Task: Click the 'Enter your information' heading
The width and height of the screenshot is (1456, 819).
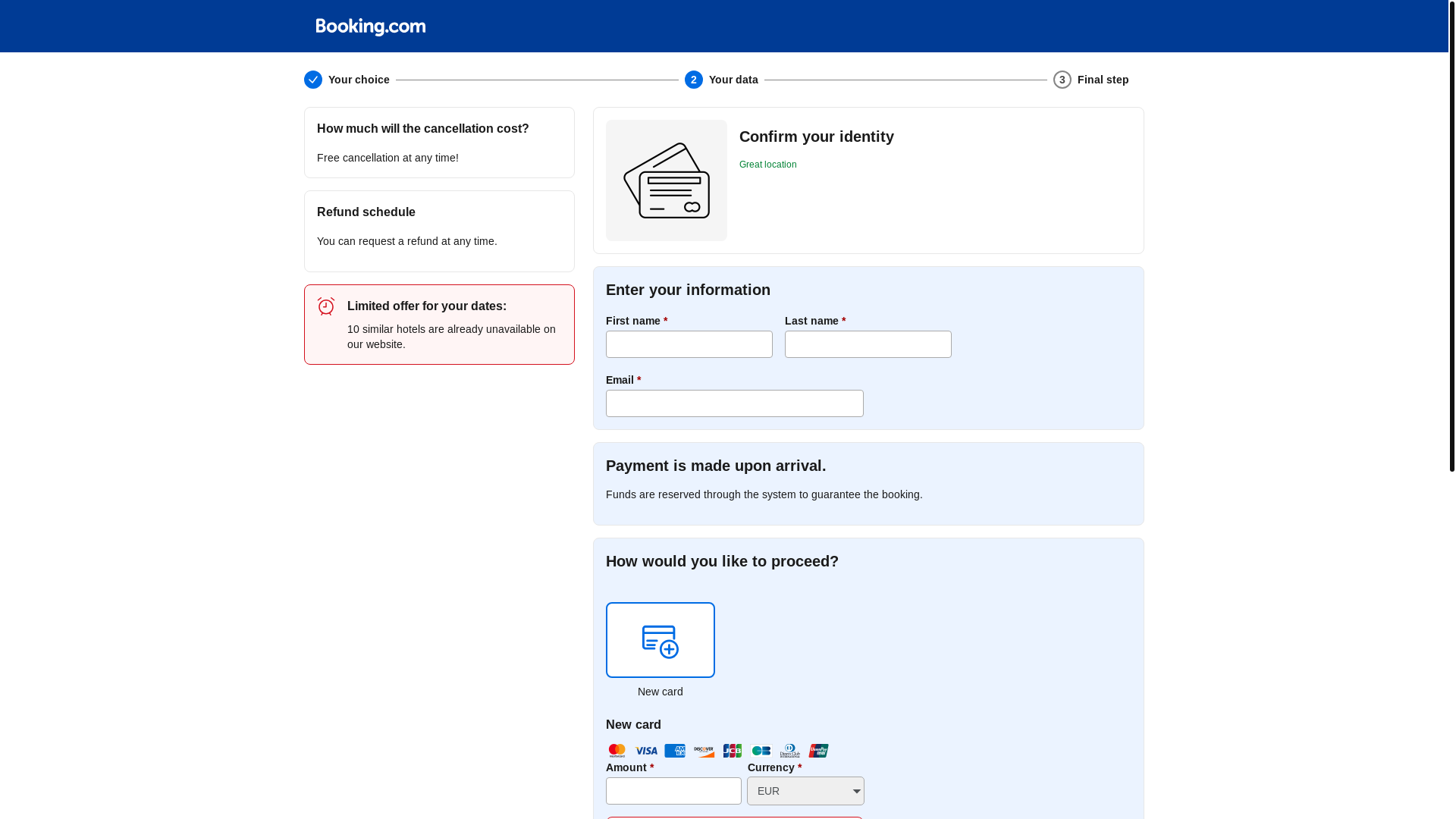Action: (x=688, y=290)
